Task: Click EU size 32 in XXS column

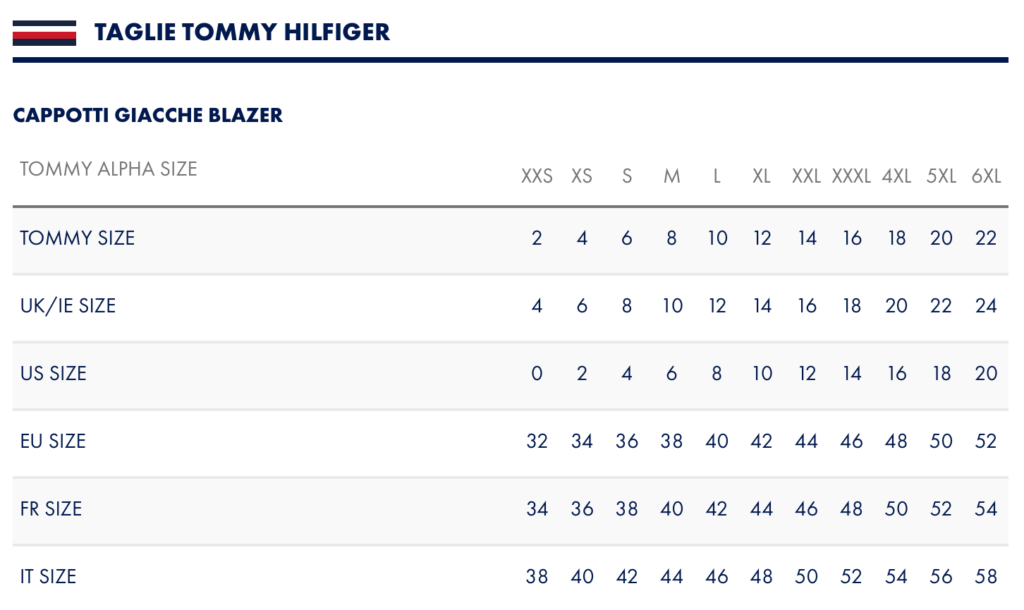Action: (x=537, y=441)
